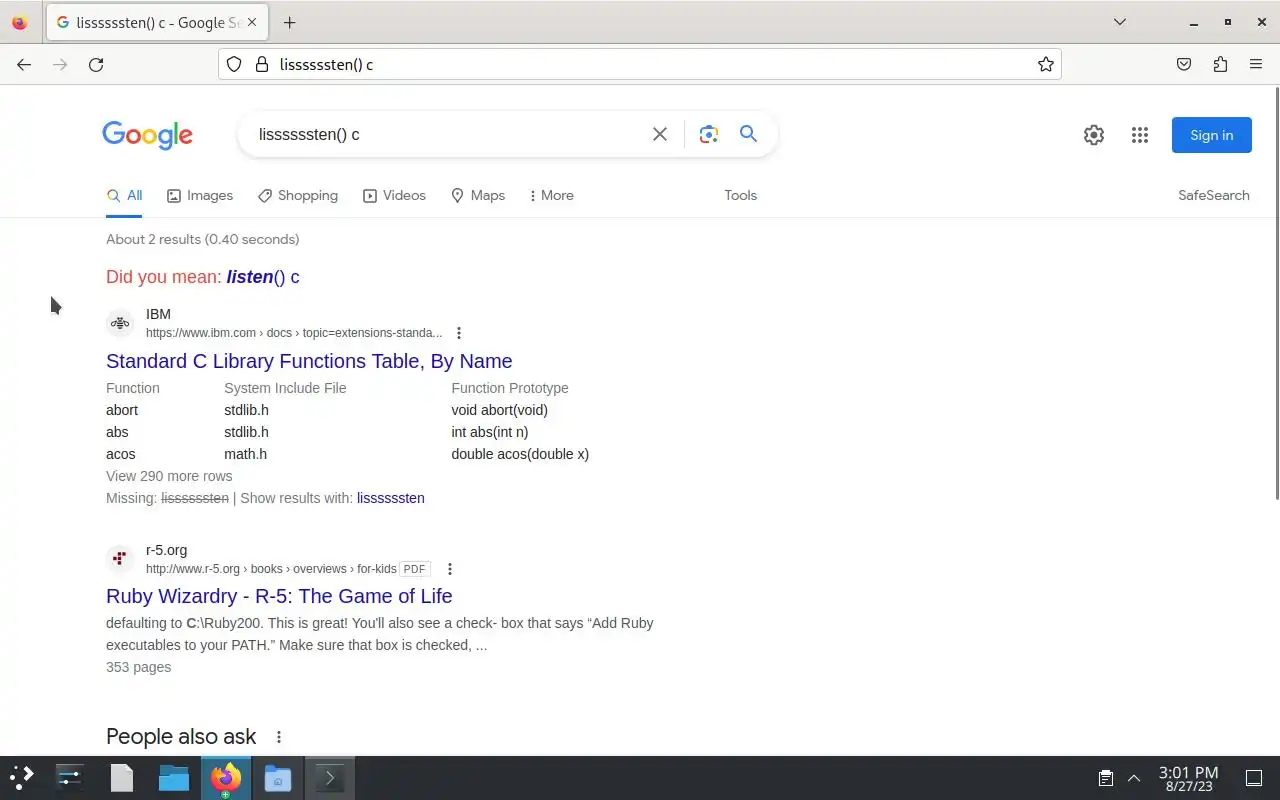Viewport: 1280px width, 800px height.
Task: View site security padlock information
Action: [262, 64]
